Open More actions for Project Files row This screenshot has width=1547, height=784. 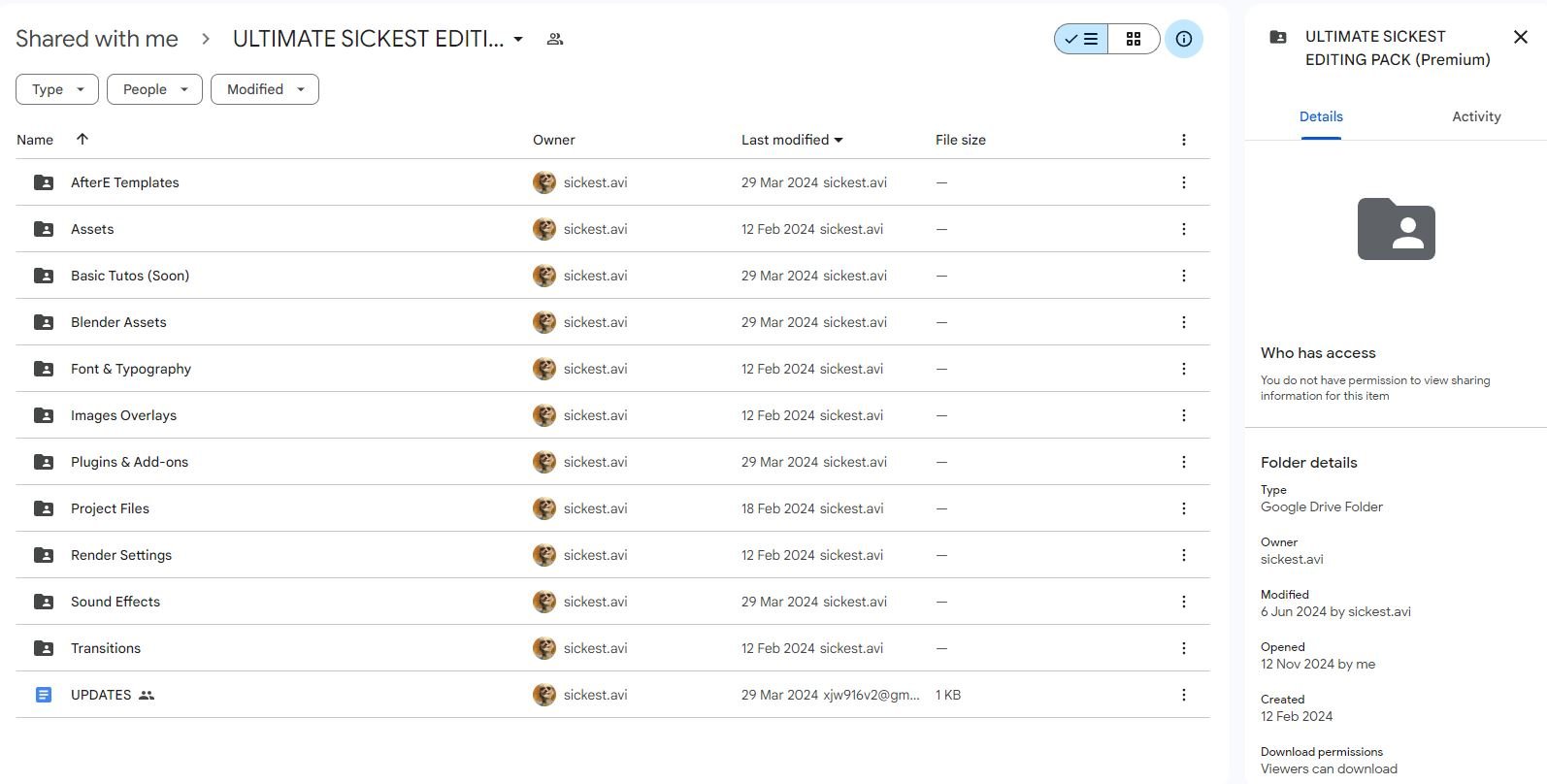[x=1183, y=508]
